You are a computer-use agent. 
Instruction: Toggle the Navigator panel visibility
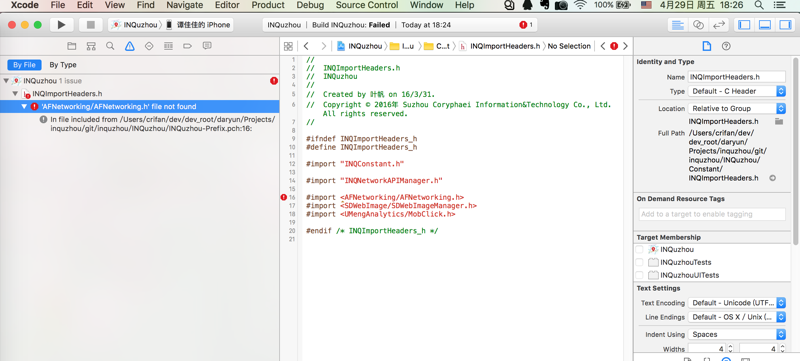coord(744,24)
